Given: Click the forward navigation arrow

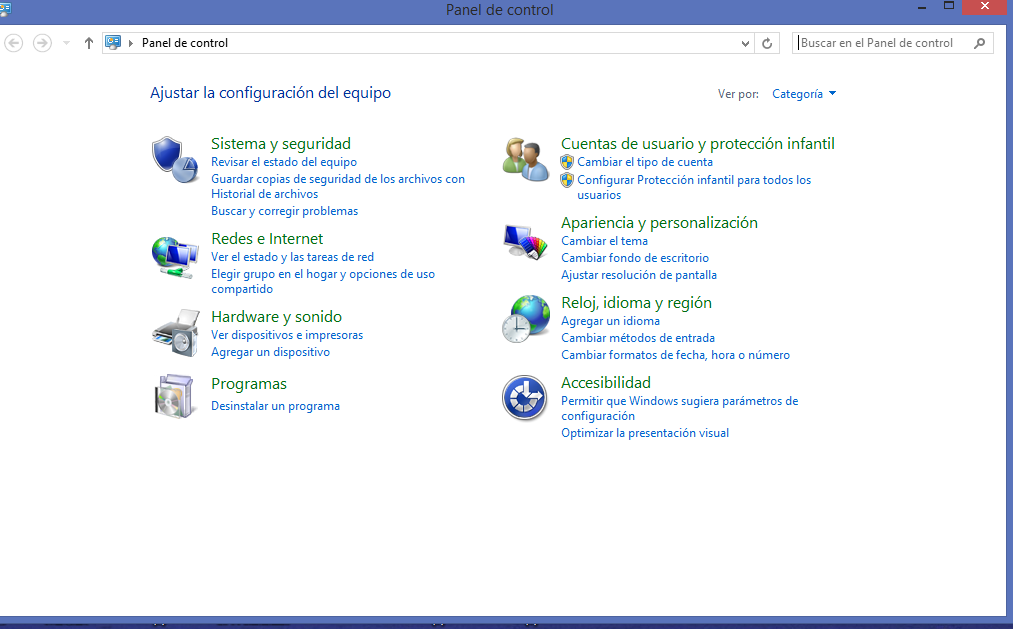Looking at the screenshot, I should [x=42, y=43].
